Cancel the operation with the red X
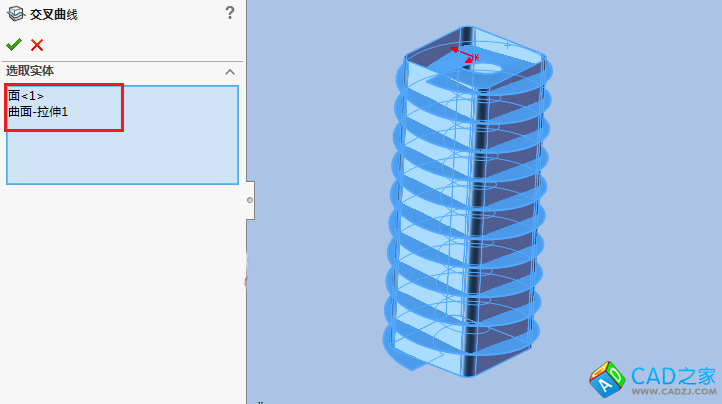The image size is (722, 404). click(x=37, y=45)
